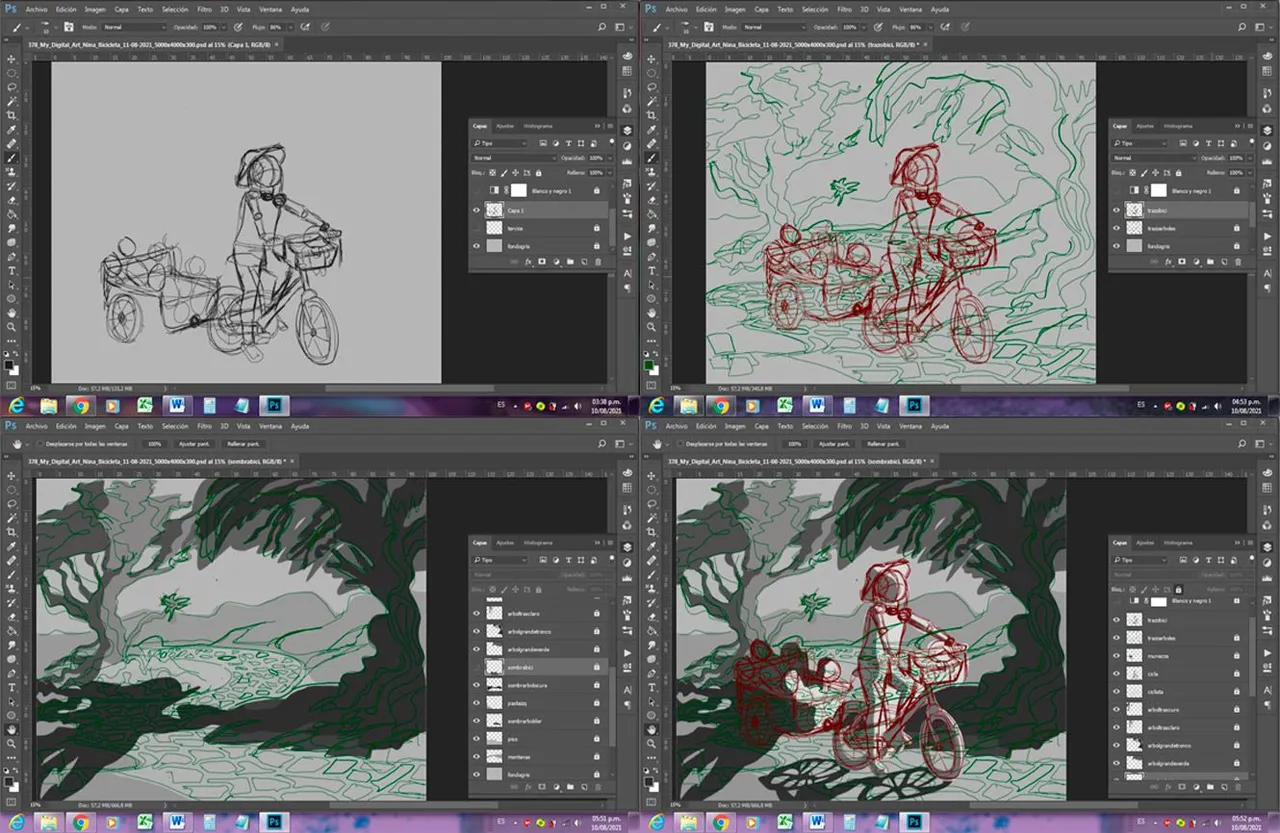Open Ayuda menu in 05:52 p.m. window

(x=940, y=428)
